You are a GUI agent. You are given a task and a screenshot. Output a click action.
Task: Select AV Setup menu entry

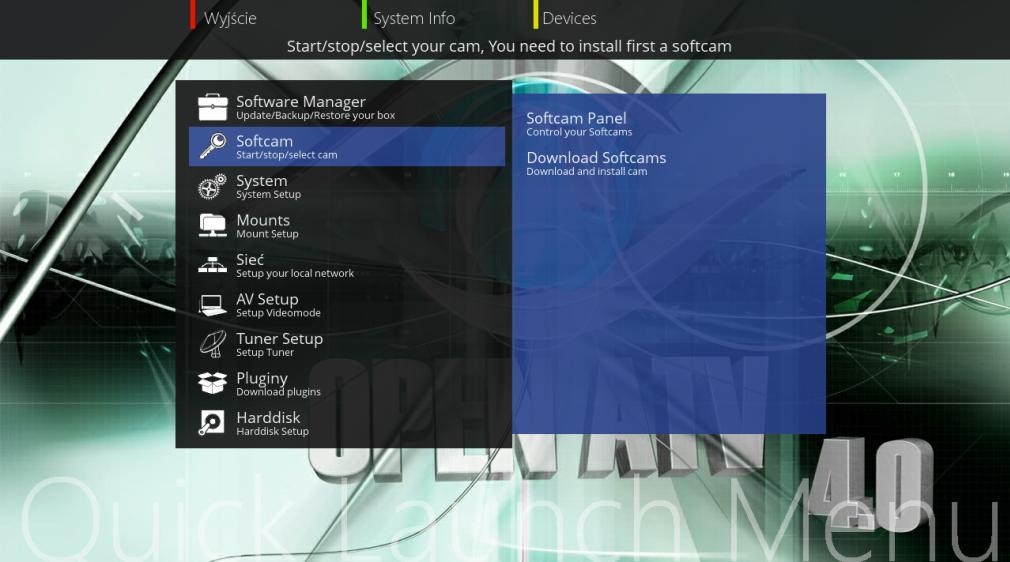point(347,305)
